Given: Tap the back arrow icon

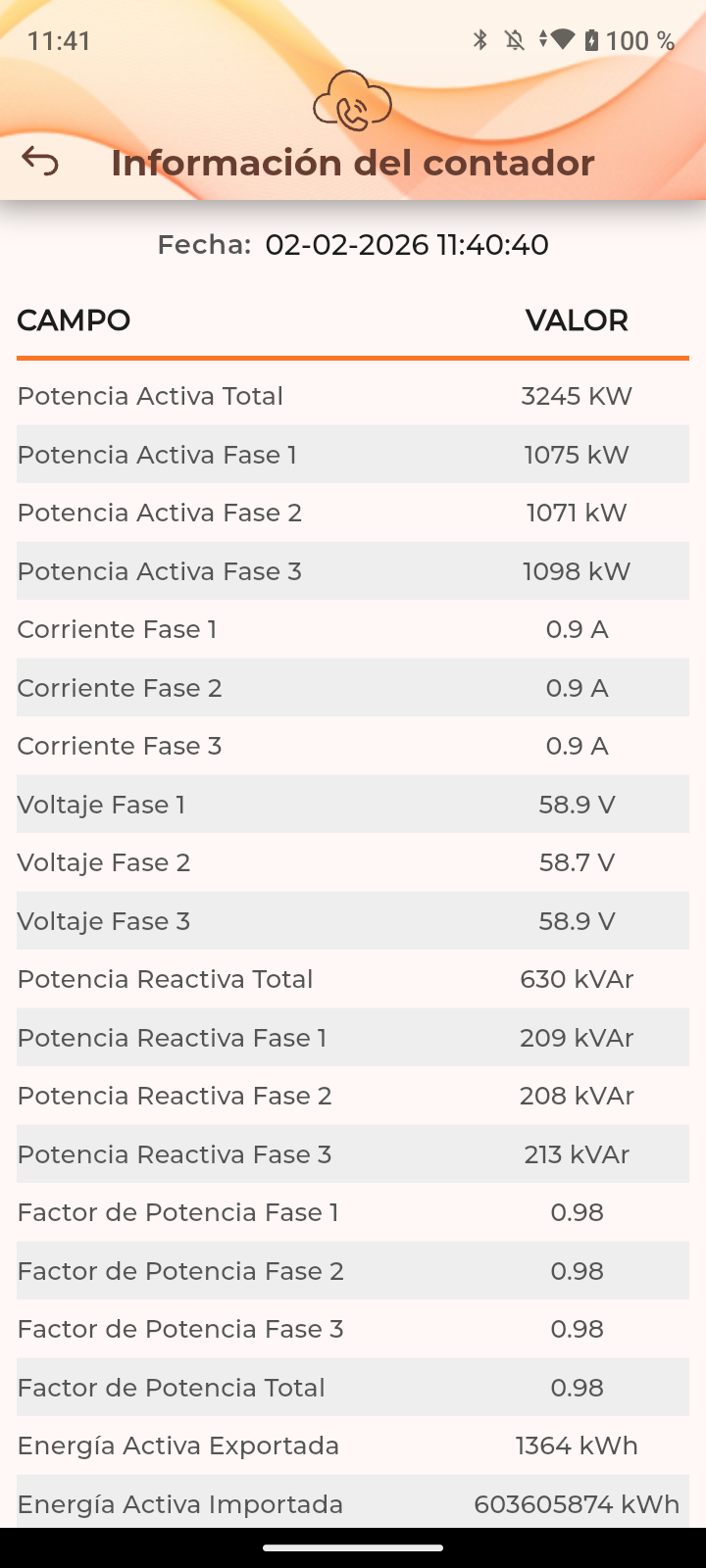Looking at the screenshot, I should tap(40, 162).
